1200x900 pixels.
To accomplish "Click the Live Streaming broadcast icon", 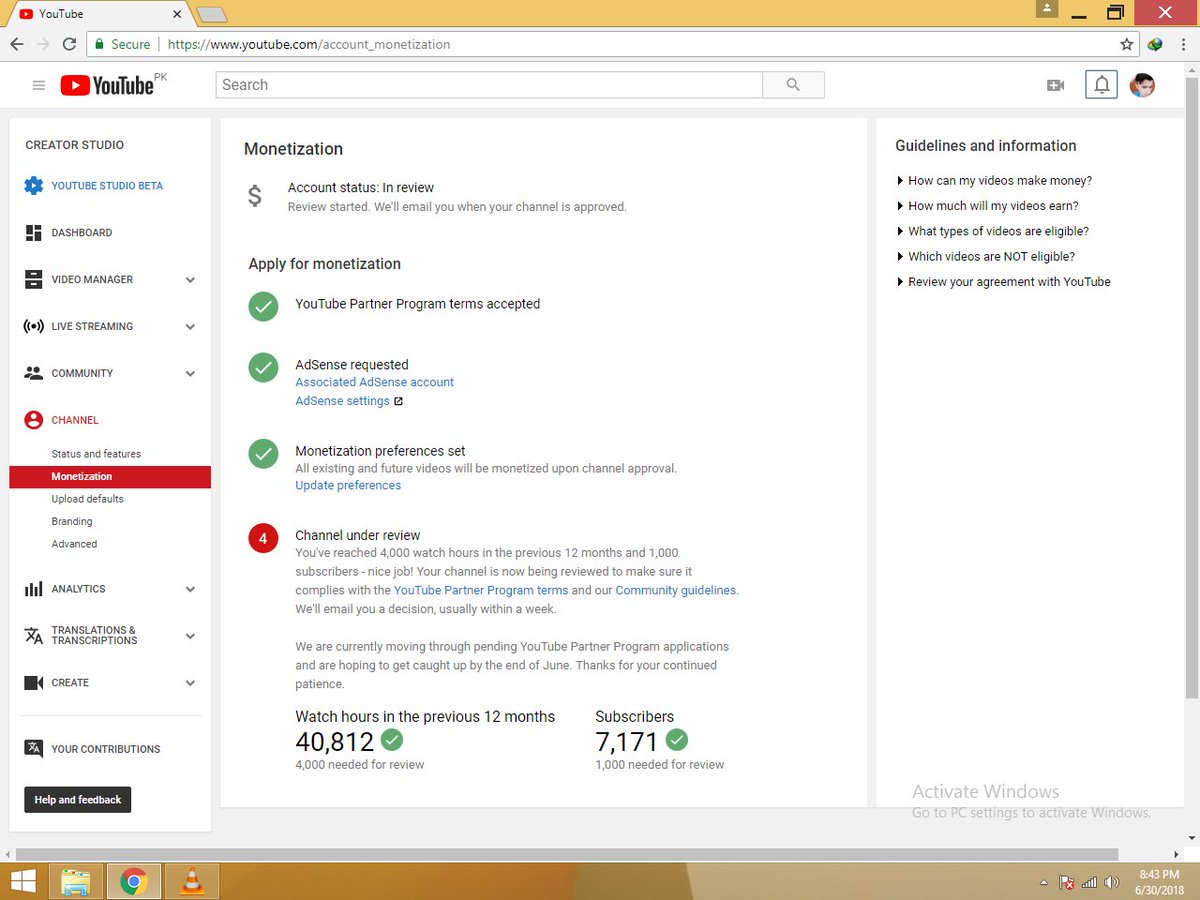I will [x=34, y=327].
